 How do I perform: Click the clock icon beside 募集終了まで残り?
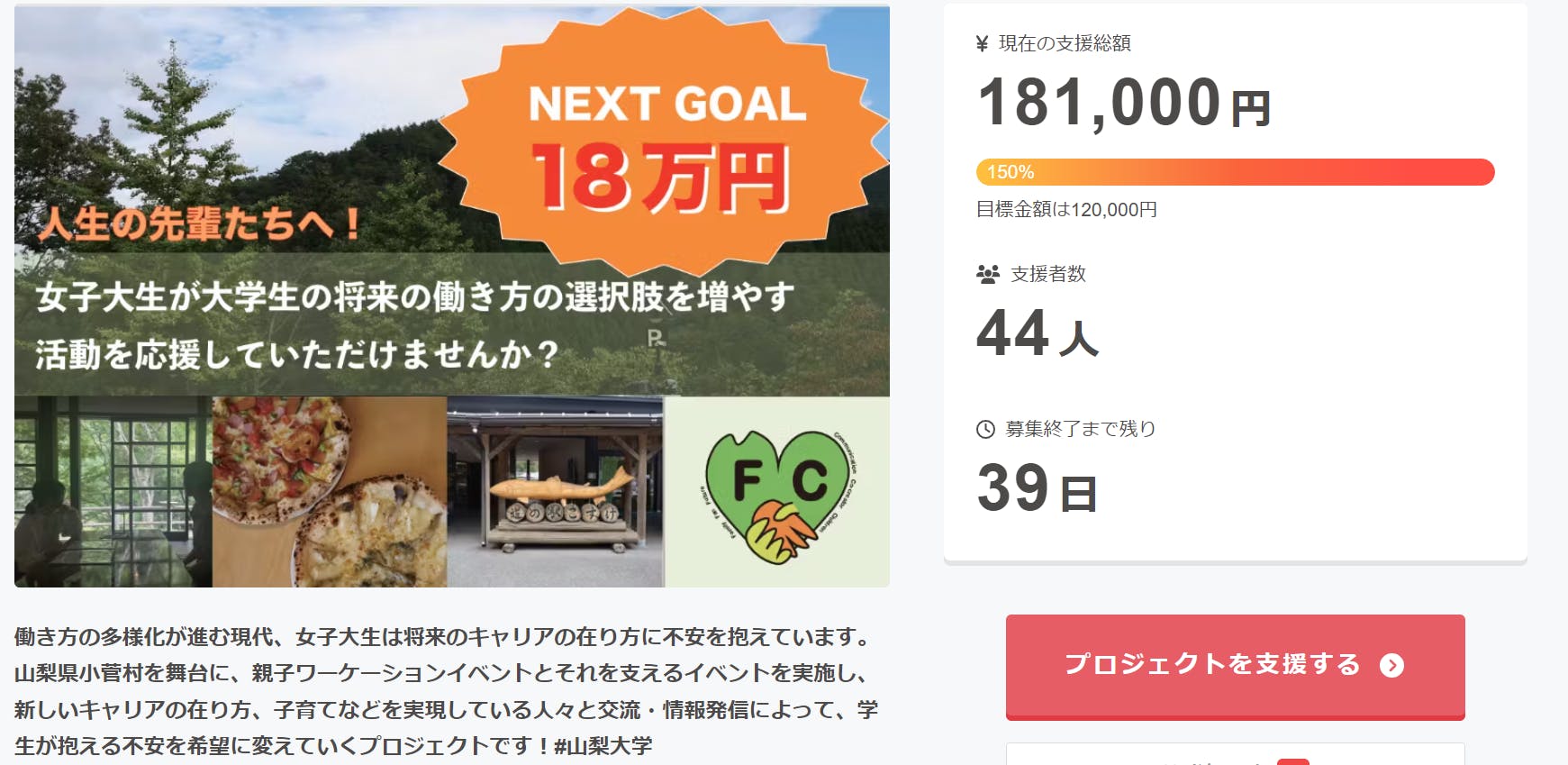986,430
